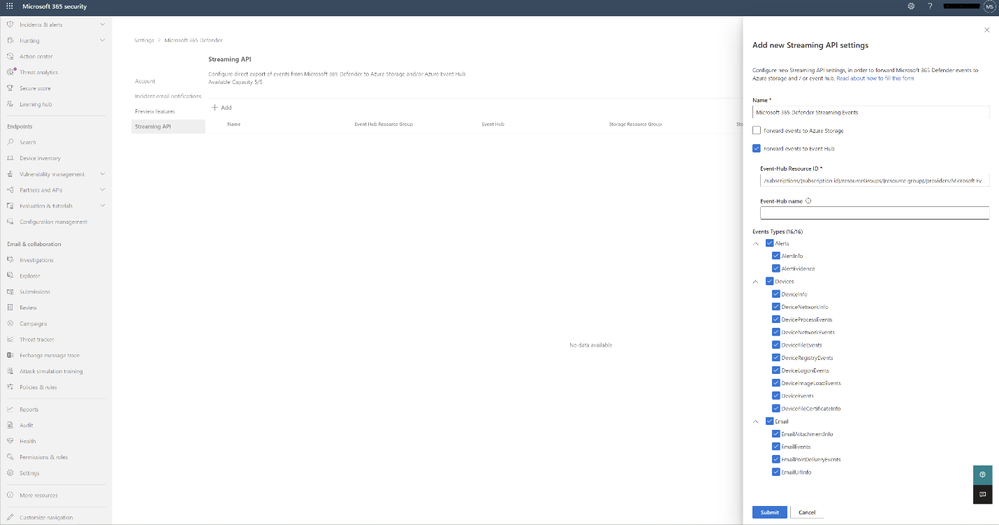
Task: Click the Investigations sidebar icon
Action: [10, 260]
